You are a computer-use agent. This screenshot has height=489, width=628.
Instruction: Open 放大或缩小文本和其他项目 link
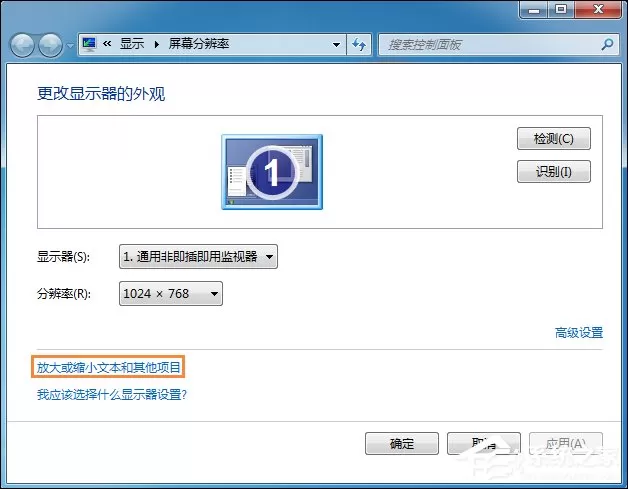coord(109,367)
